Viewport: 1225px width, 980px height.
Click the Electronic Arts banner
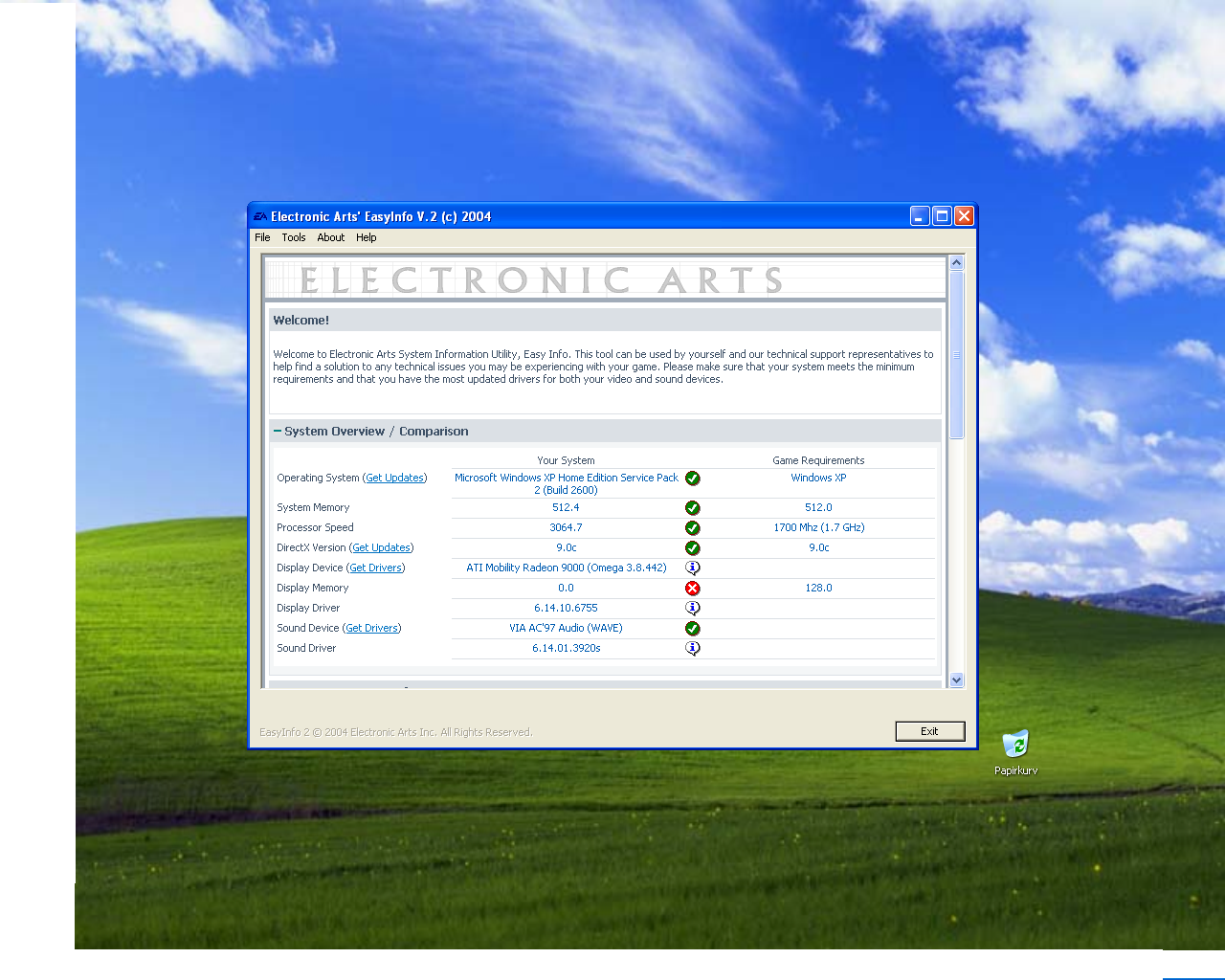tap(605, 279)
